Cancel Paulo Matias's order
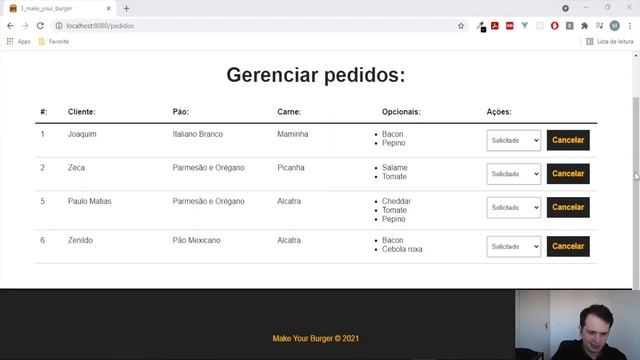640x360 pixels. [568, 207]
